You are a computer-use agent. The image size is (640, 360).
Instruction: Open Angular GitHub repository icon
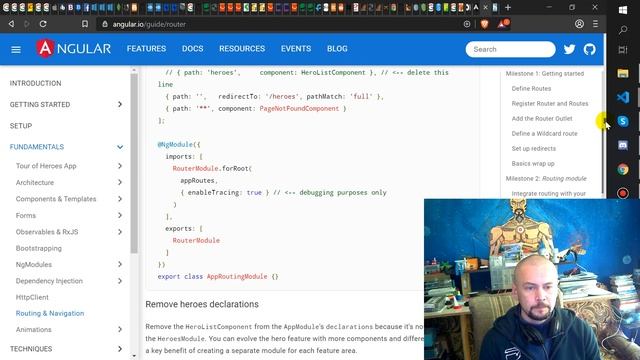589,49
